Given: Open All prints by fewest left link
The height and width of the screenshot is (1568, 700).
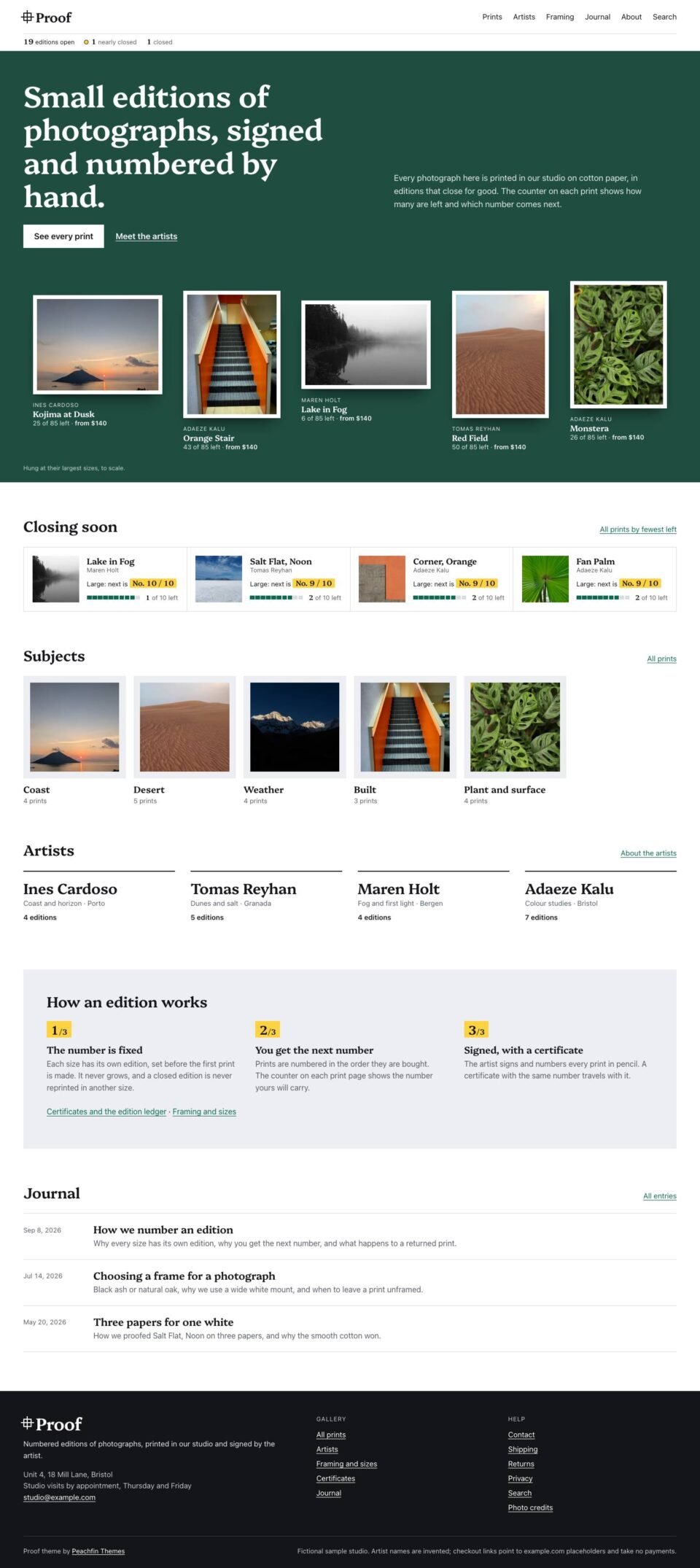Looking at the screenshot, I should (x=638, y=529).
